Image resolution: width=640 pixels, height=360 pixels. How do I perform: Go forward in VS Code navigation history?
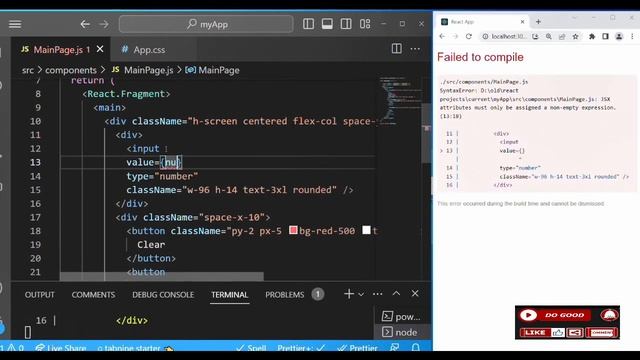coord(104,24)
